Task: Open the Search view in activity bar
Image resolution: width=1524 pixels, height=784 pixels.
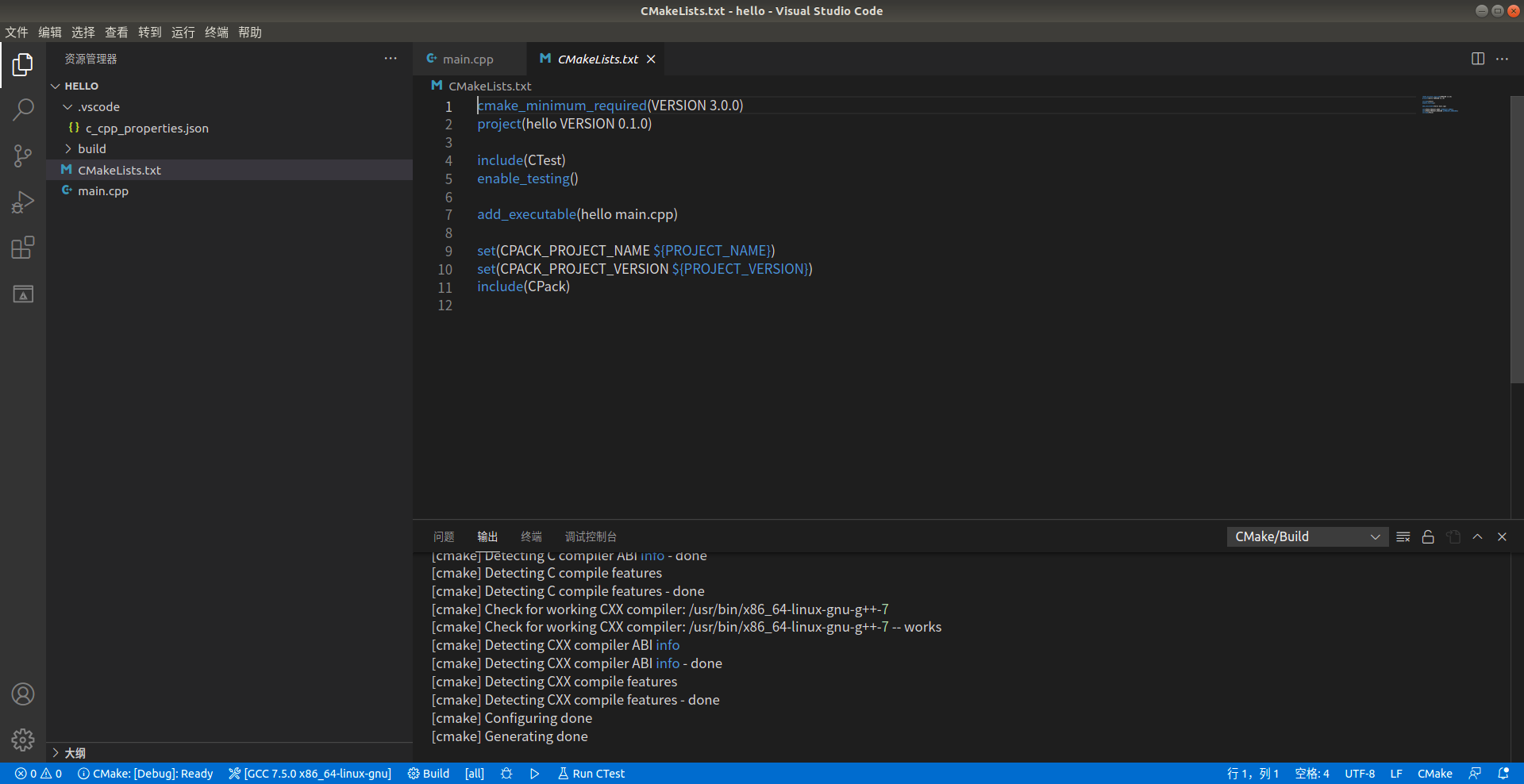Action: 23,110
